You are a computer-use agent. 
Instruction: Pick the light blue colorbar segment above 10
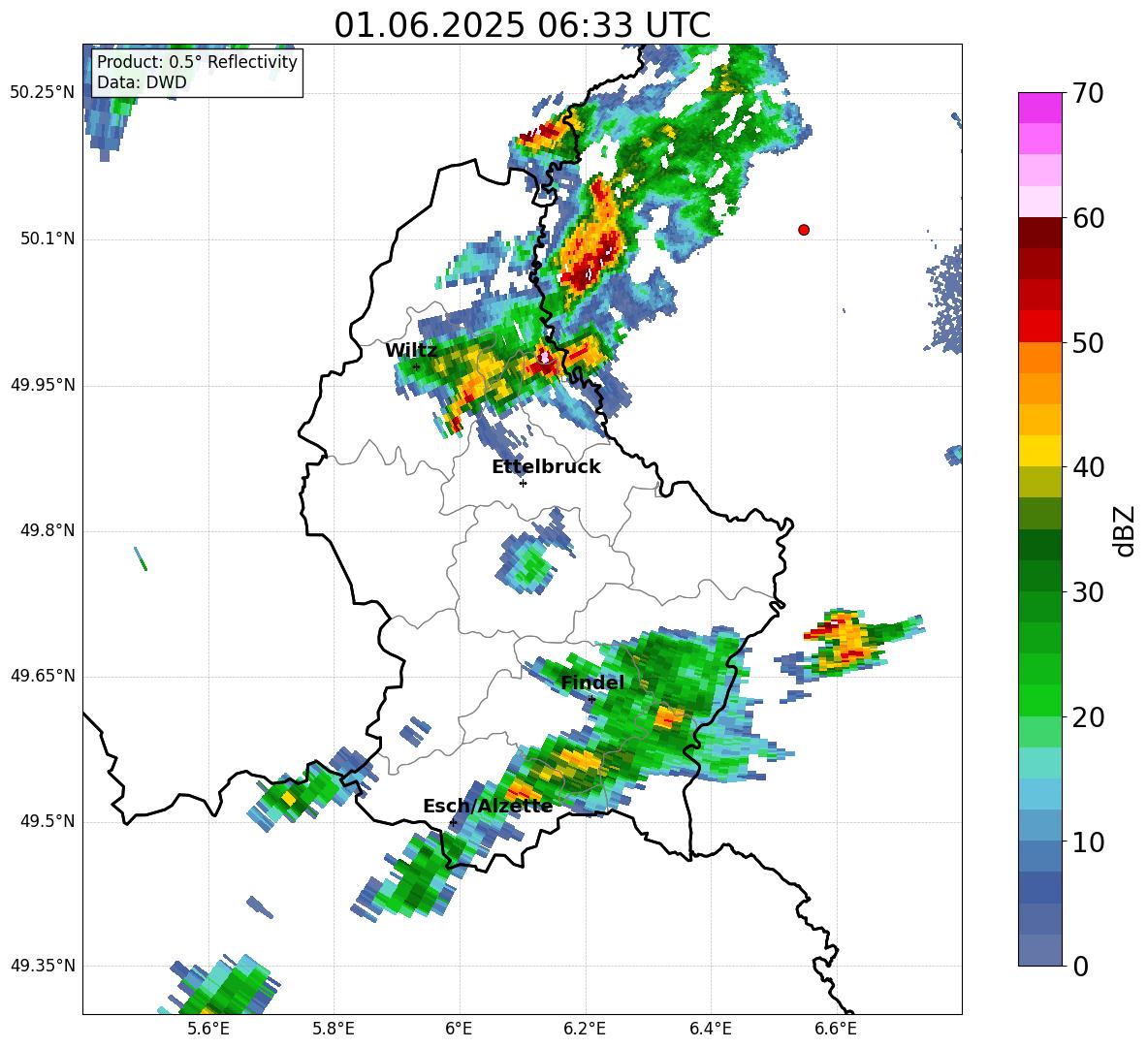[1039, 826]
